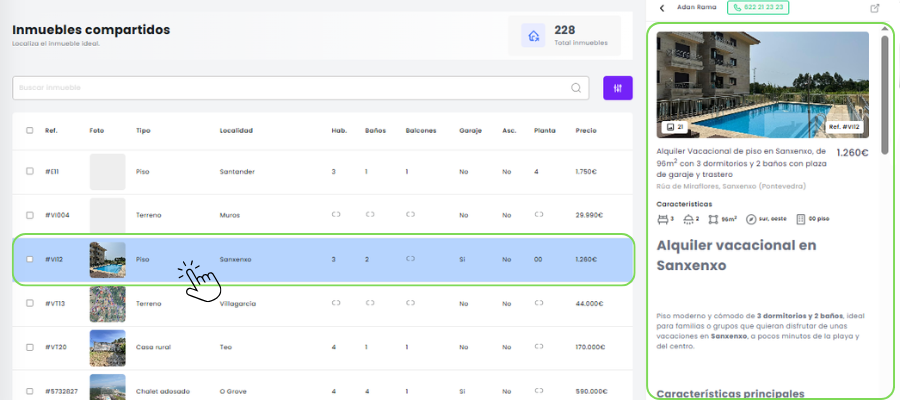Click the Rúa de Miraflores address text
The height and width of the screenshot is (400, 900).
731,187
